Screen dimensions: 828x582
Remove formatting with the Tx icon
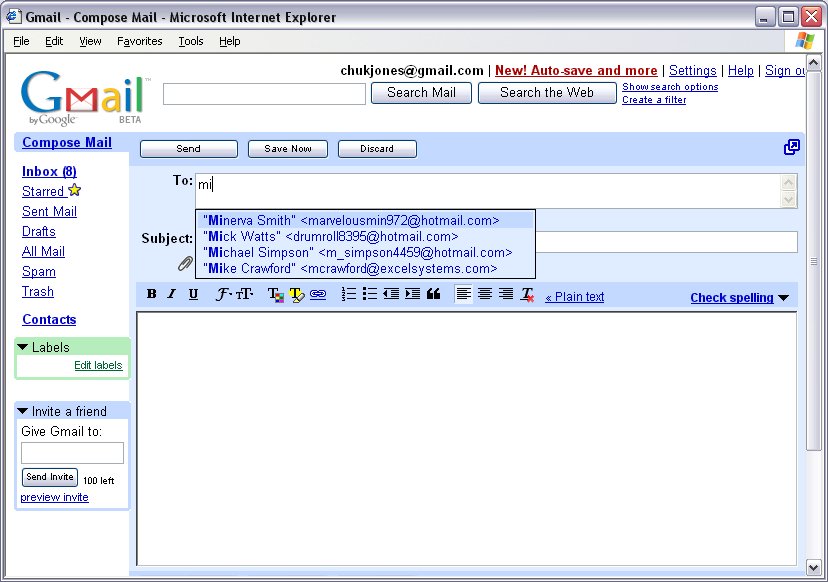528,295
